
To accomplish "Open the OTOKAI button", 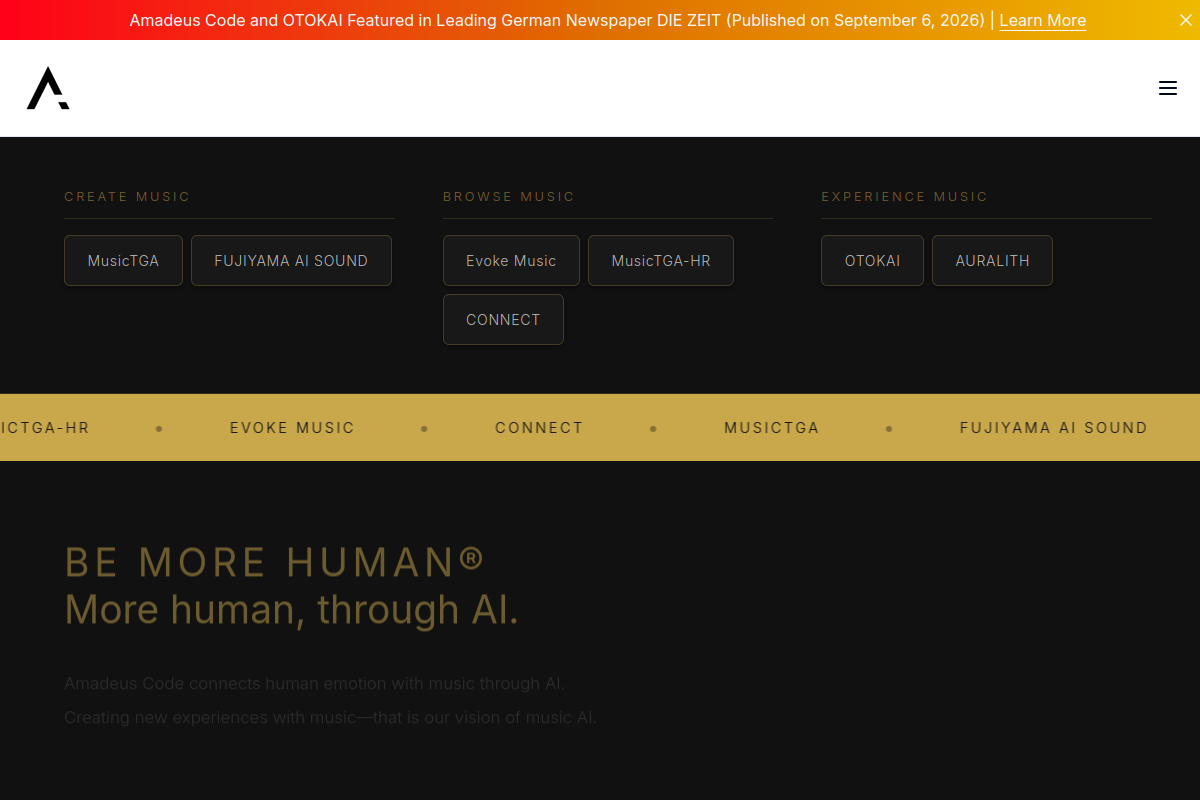I will 872,260.
